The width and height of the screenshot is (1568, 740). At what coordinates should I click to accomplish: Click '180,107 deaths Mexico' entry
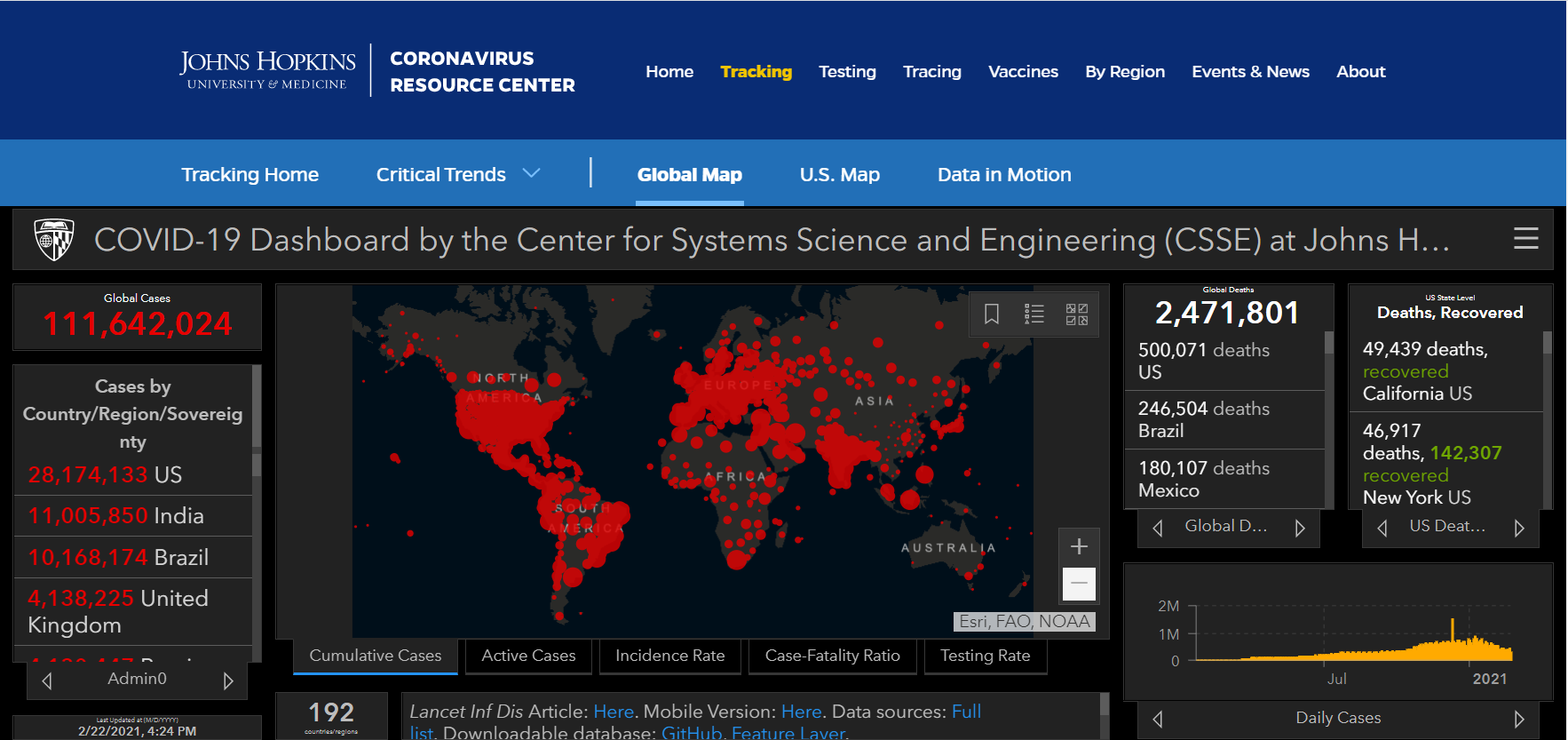(x=1224, y=479)
